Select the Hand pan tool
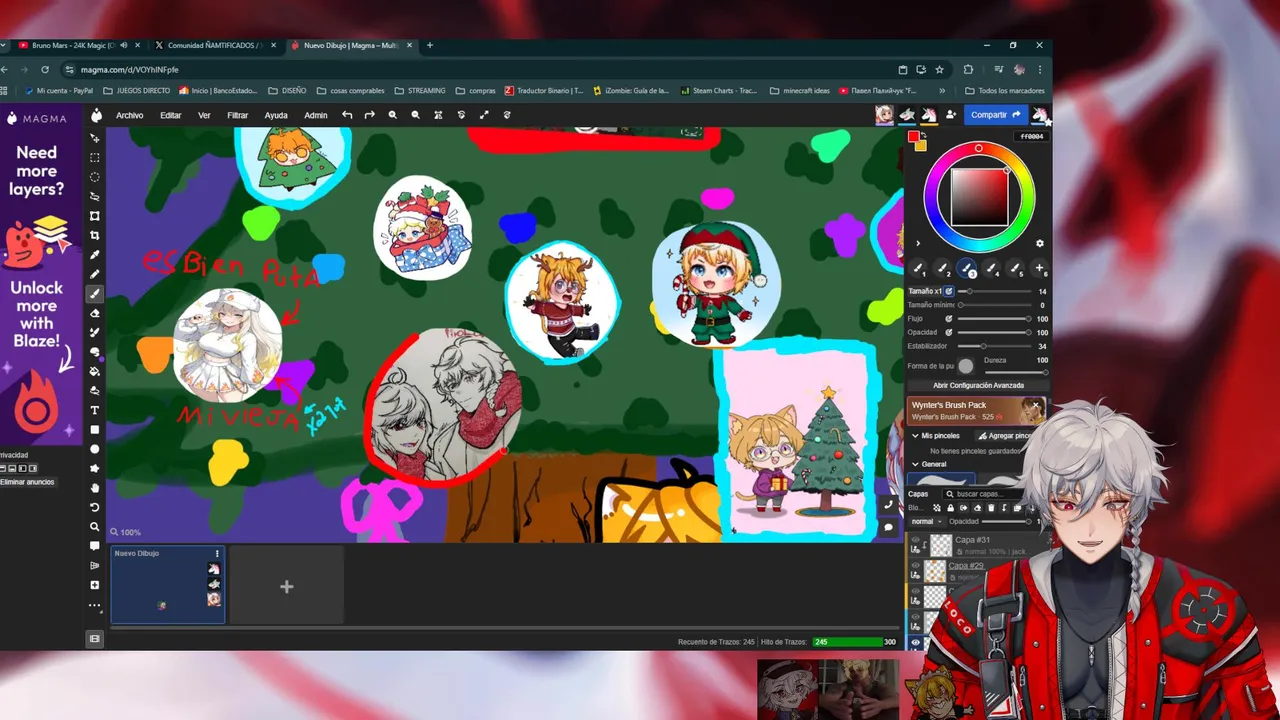 click(x=95, y=488)
